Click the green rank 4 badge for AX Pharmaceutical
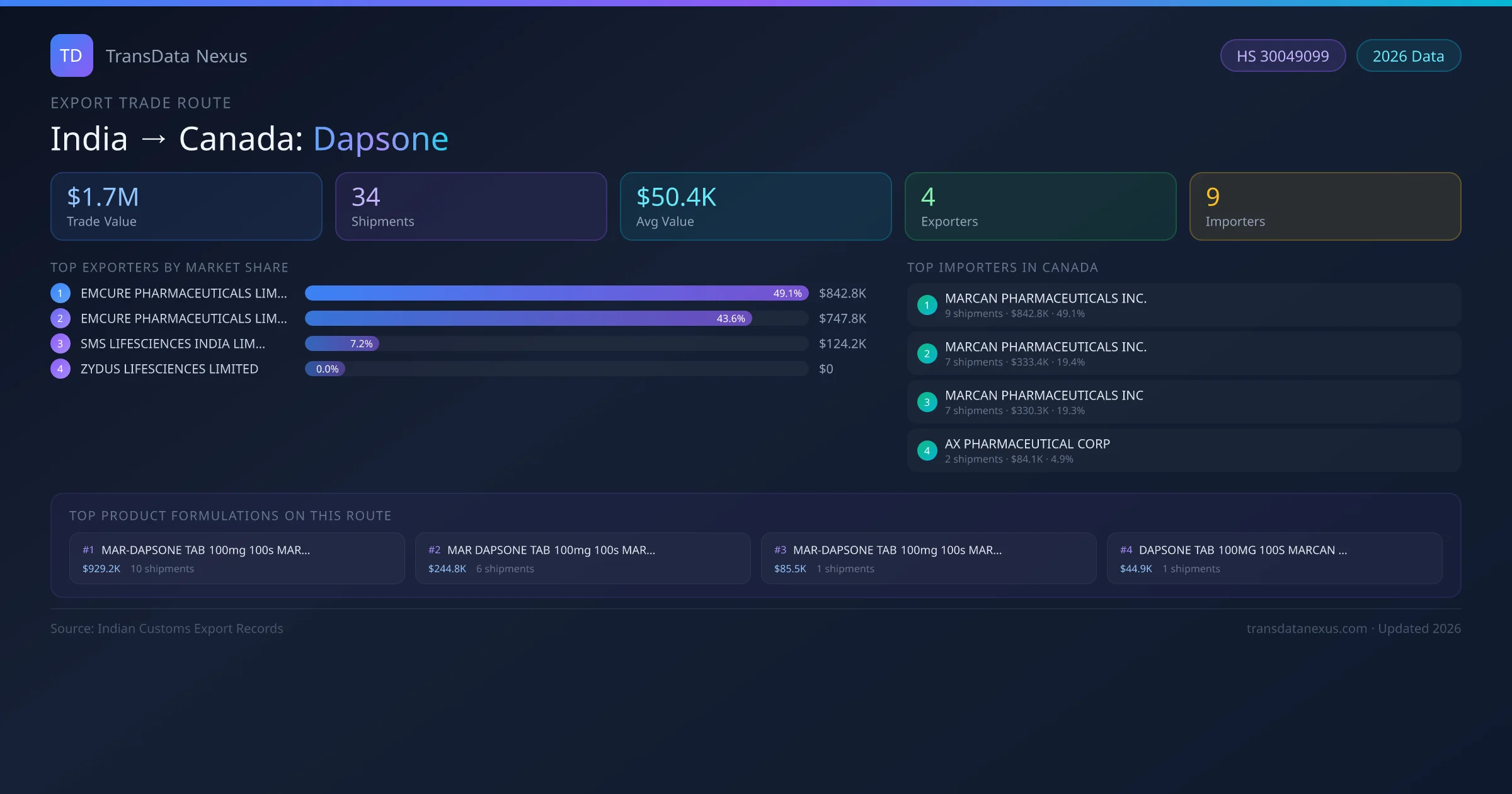 click(927, 451)
